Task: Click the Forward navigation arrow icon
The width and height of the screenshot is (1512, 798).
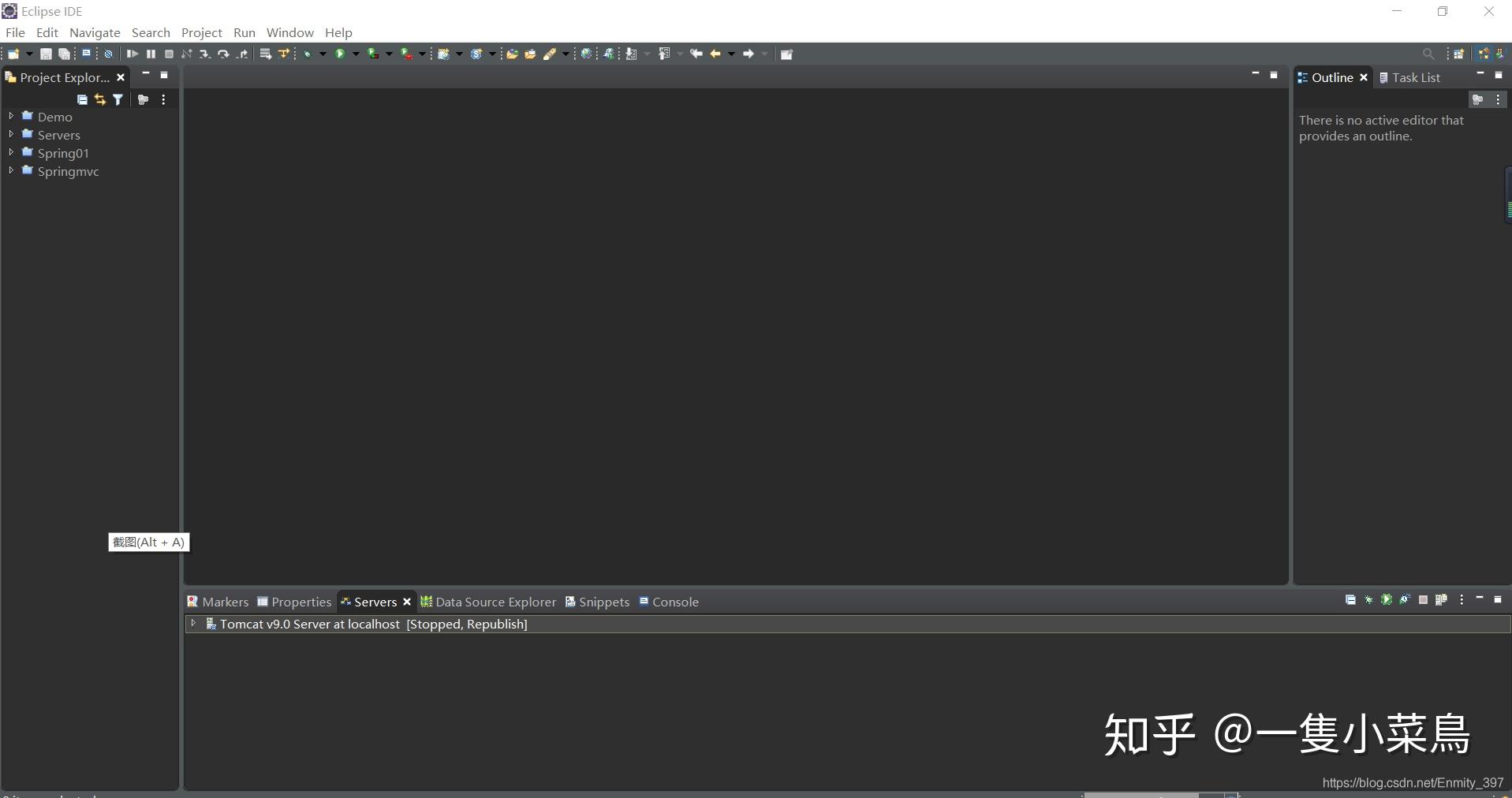Action: pos(749,54)
